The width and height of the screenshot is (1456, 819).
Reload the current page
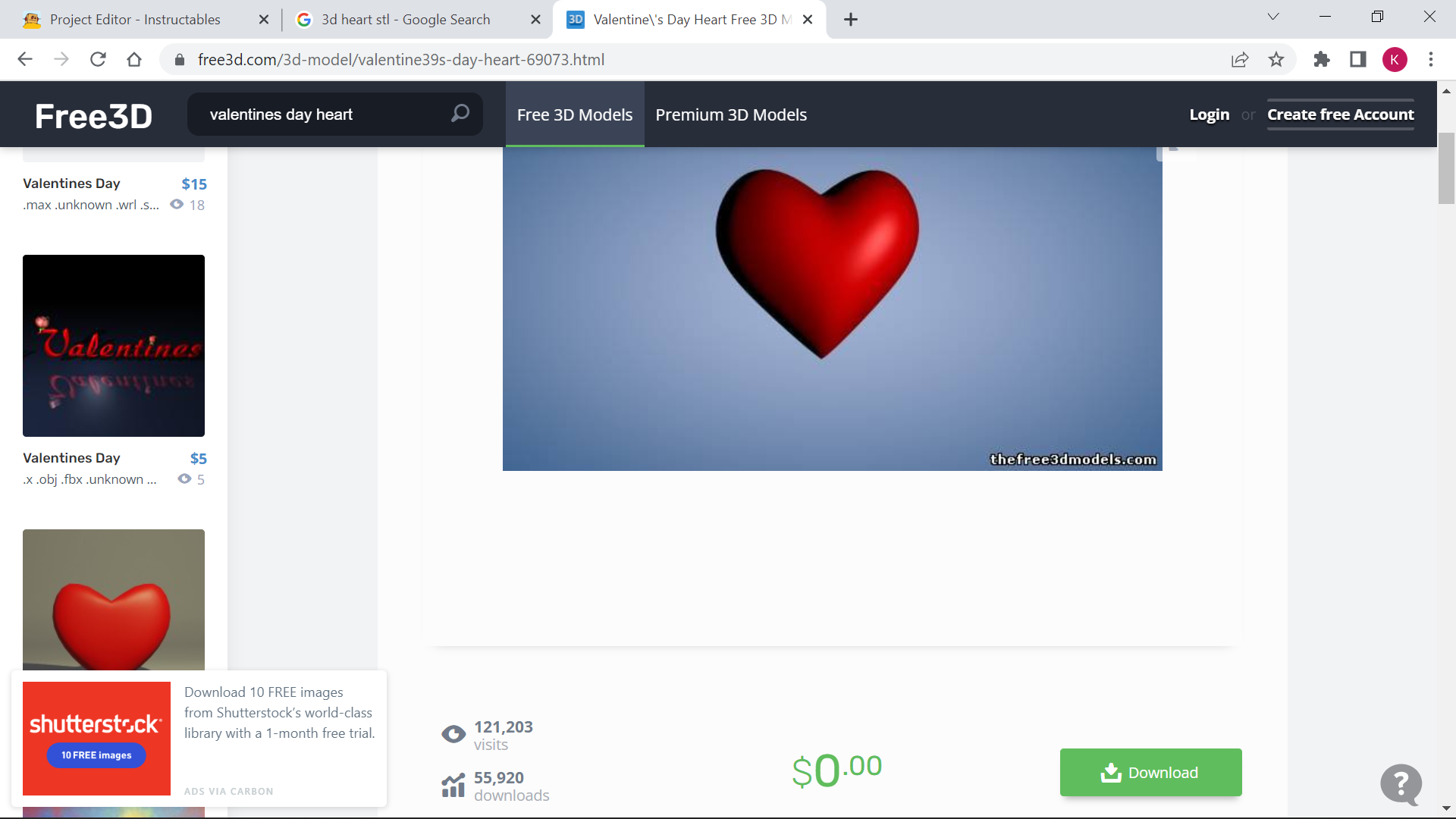tap(98, 59)
